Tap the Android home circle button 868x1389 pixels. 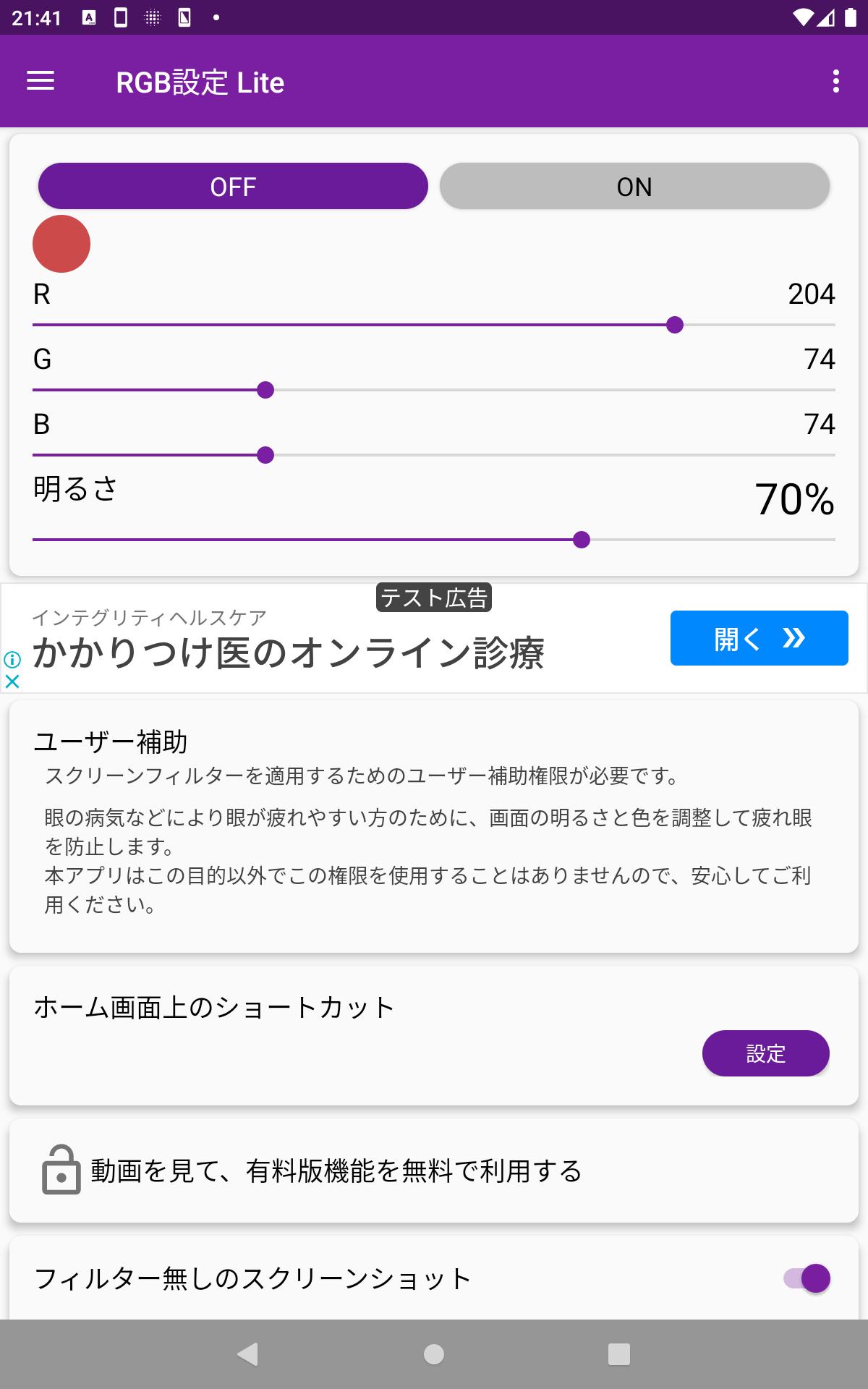click(x=434, y=1354)
